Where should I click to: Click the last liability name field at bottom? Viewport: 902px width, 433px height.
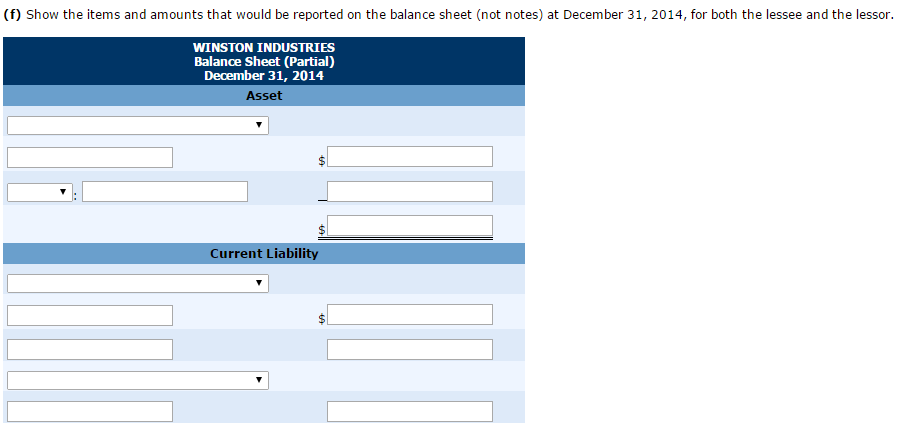pos(90,411)
